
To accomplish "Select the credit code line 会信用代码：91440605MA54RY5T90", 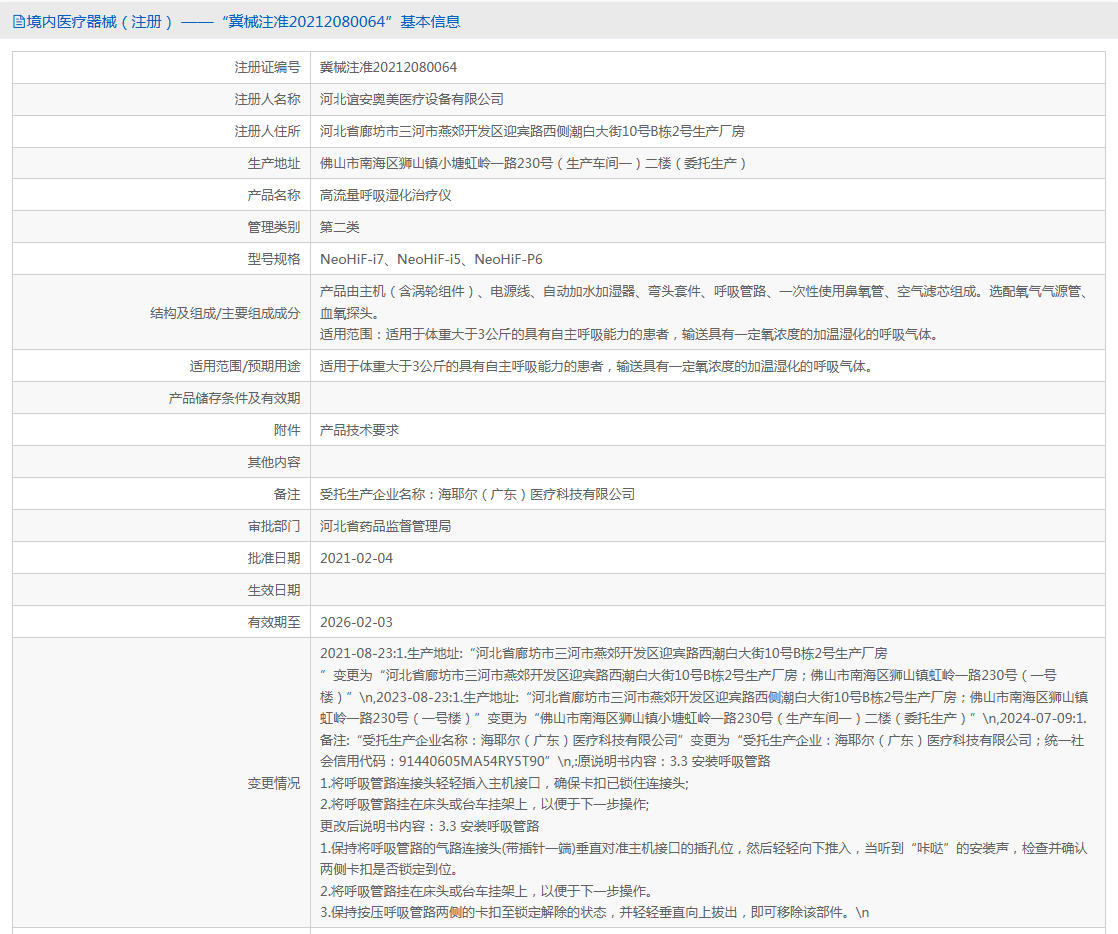I will point(545,762).
